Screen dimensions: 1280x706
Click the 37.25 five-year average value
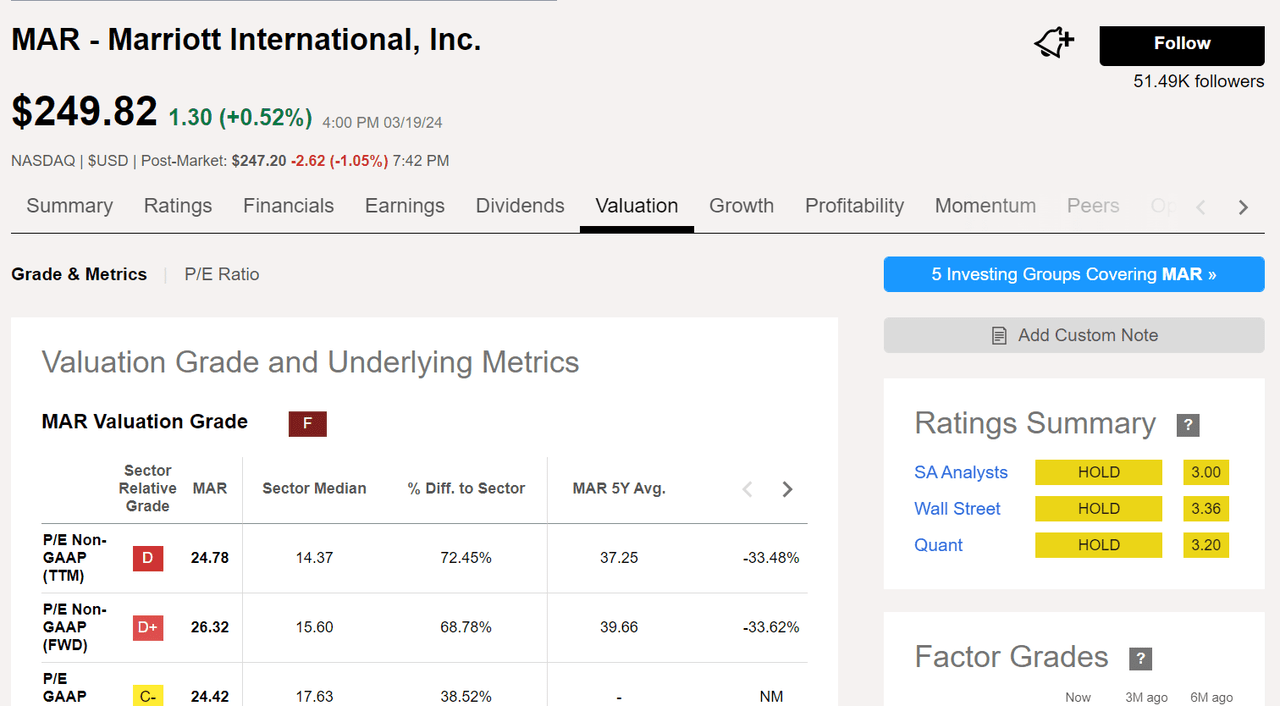tap(619, 558)
